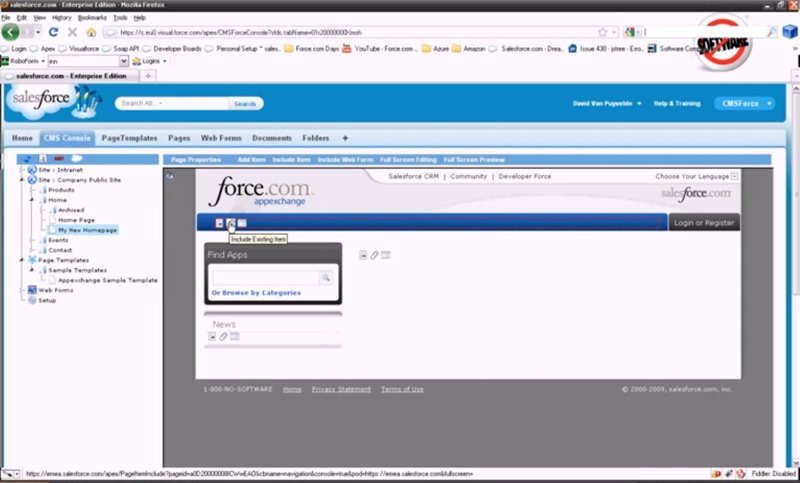Viewport: 800px width, 483px height.
Task: Open the Tools menu
Action: click(120, 18)
